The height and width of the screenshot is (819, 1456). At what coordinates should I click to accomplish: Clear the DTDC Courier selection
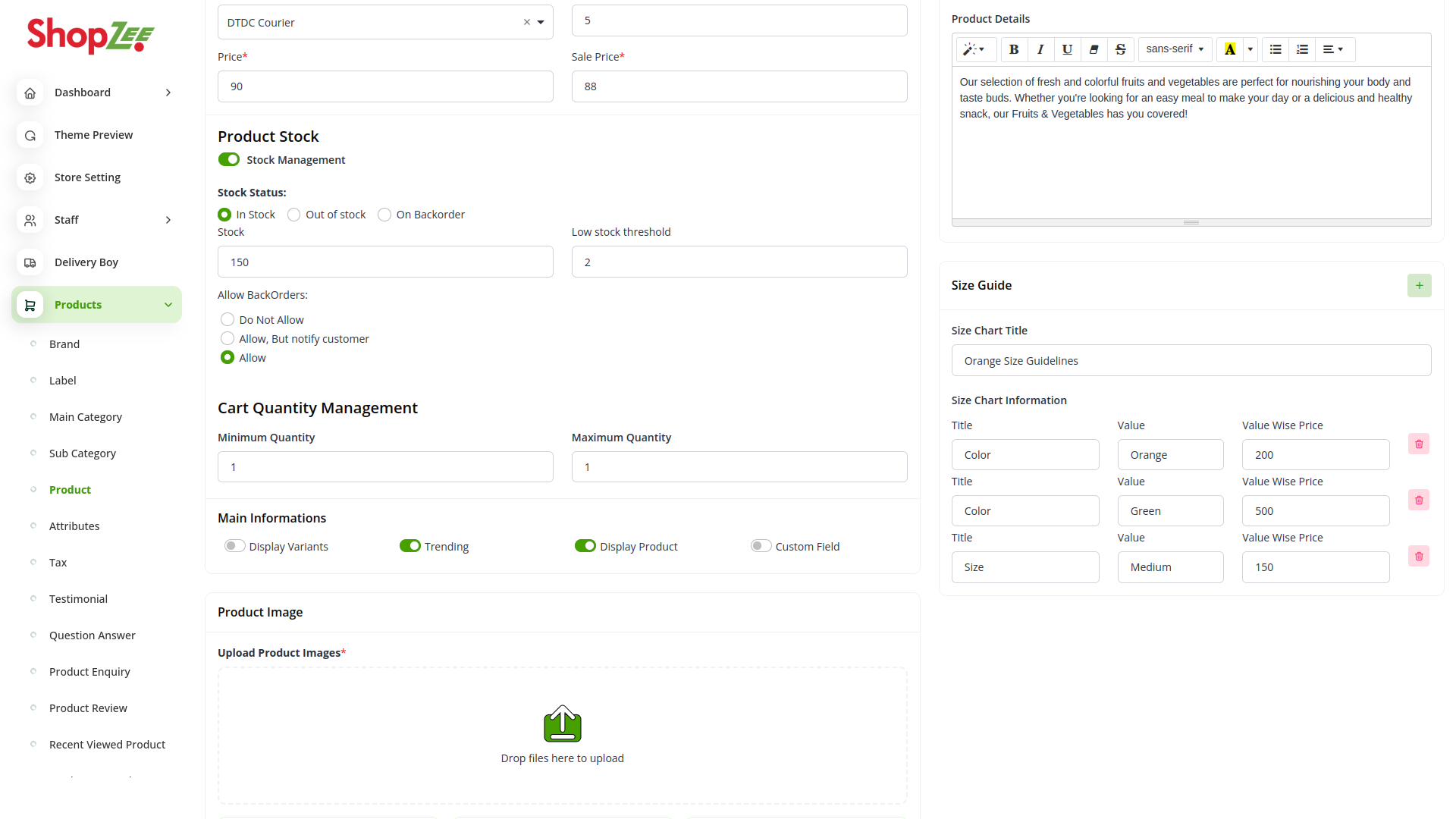coord(526,22)
